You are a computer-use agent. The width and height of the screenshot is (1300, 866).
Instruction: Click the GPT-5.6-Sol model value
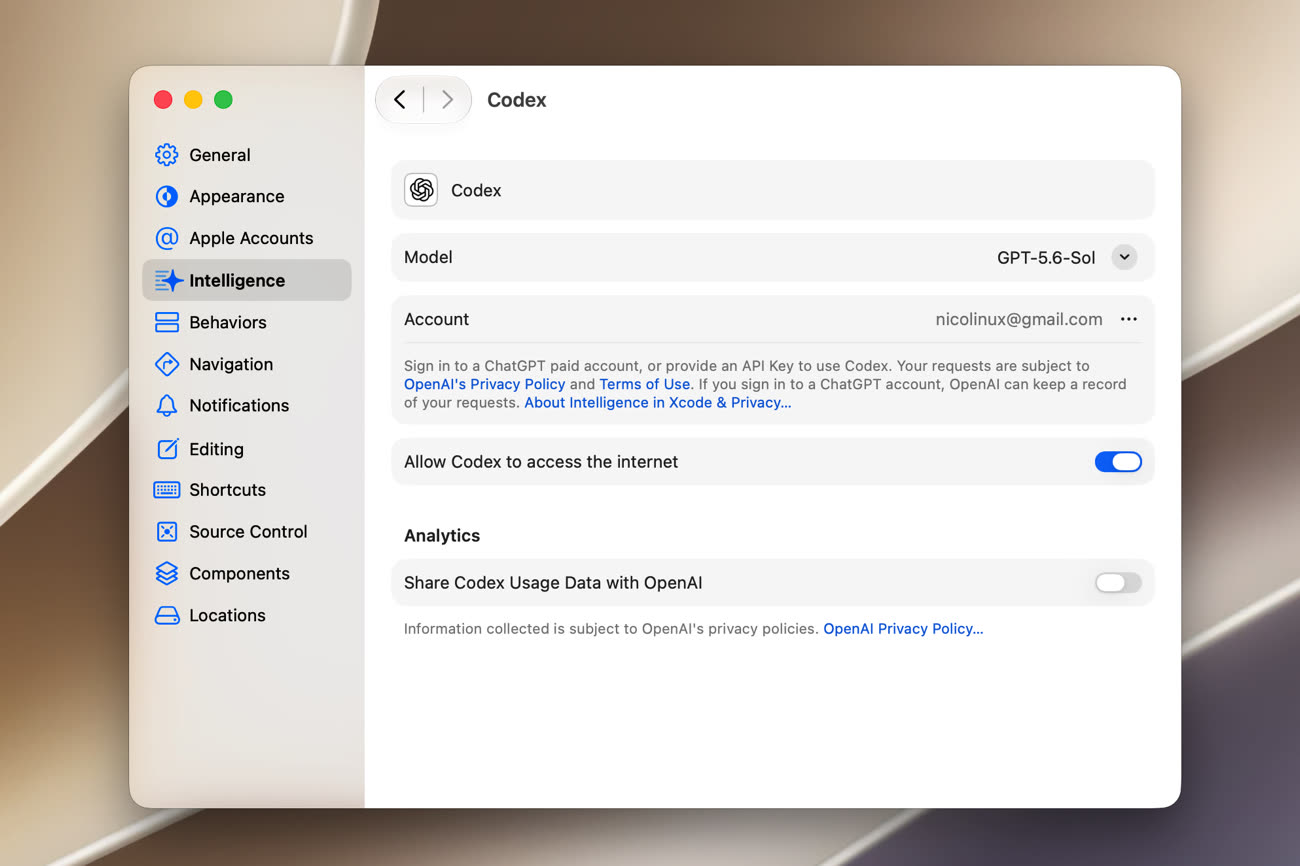tap(1046, 257)
